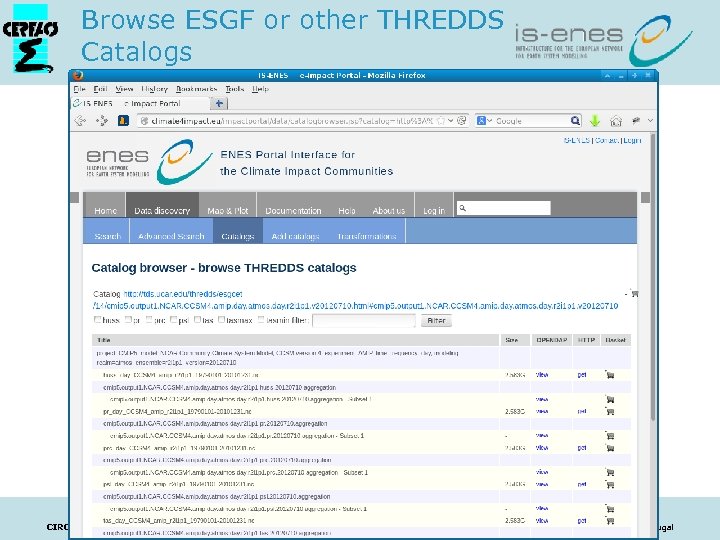Go back with the Firefox back arrow
This screenshot has height=540, width=720.
pos(80,121)
